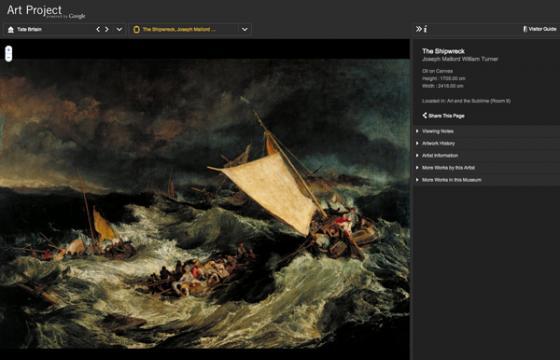Expand the Artwork History section
560x360 pixels.
[x=486, y=143]
